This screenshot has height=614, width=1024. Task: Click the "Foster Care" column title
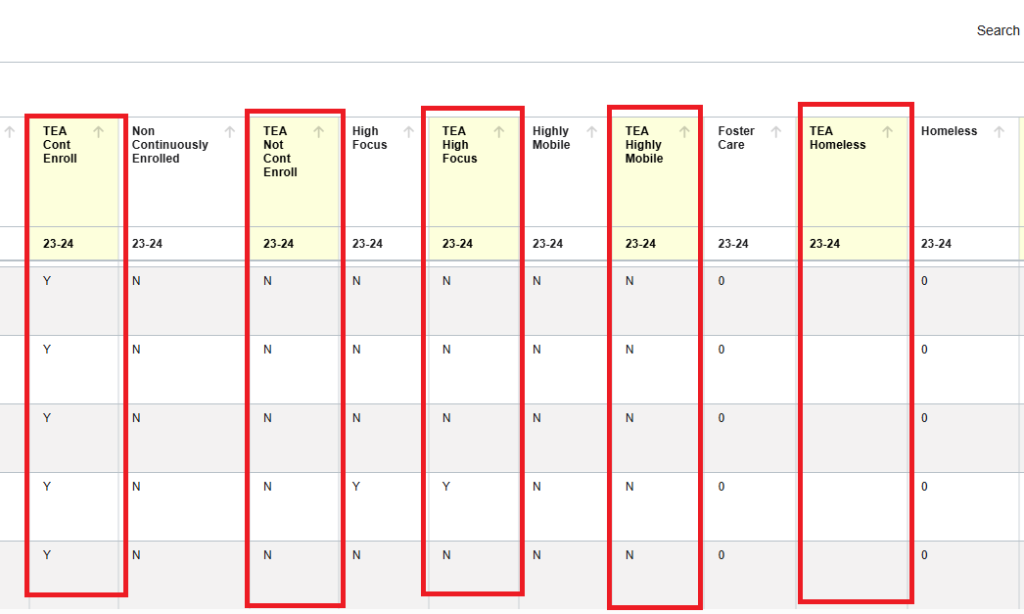click(x=736, y=138)
